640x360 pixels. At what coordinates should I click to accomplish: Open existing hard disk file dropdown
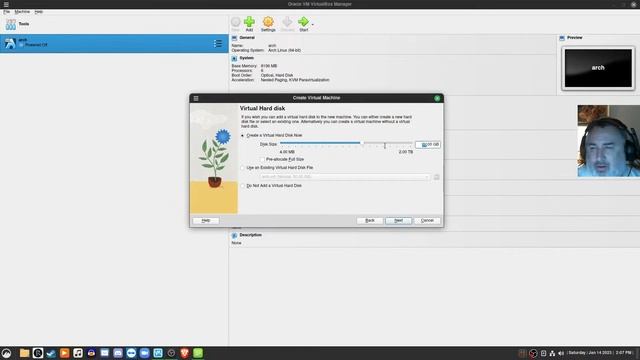[345, 177]
